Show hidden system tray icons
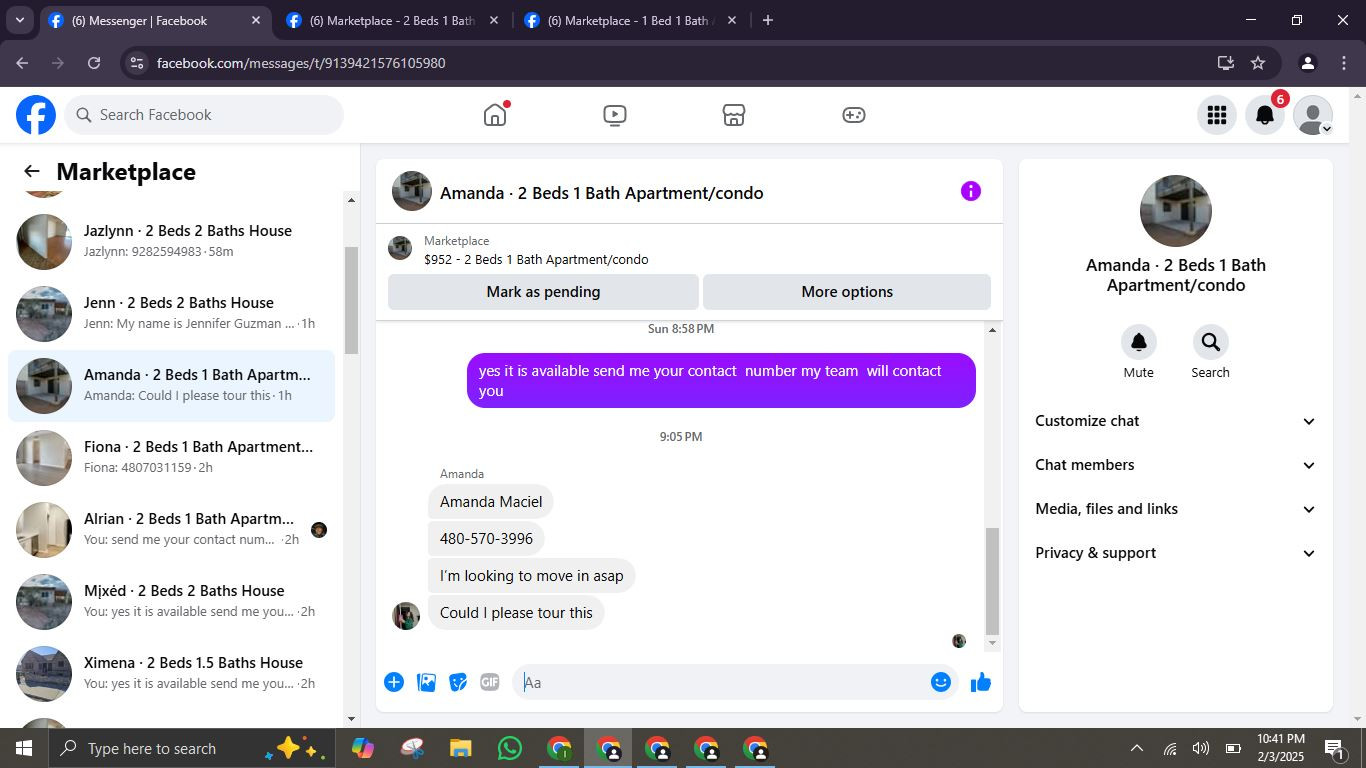This screenshot has width=1366, height=768. 1136,748
